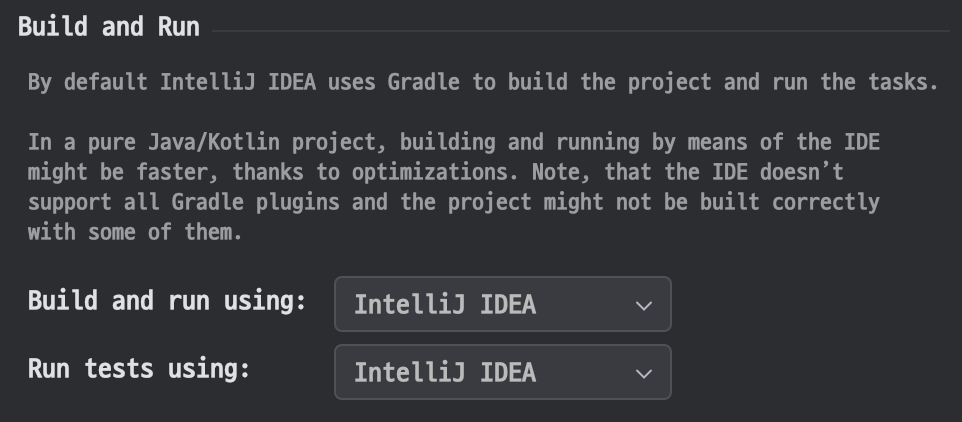The image size is (962, 422).
Task: Click the "Build and run using:" label
Action: coord(166,301)
